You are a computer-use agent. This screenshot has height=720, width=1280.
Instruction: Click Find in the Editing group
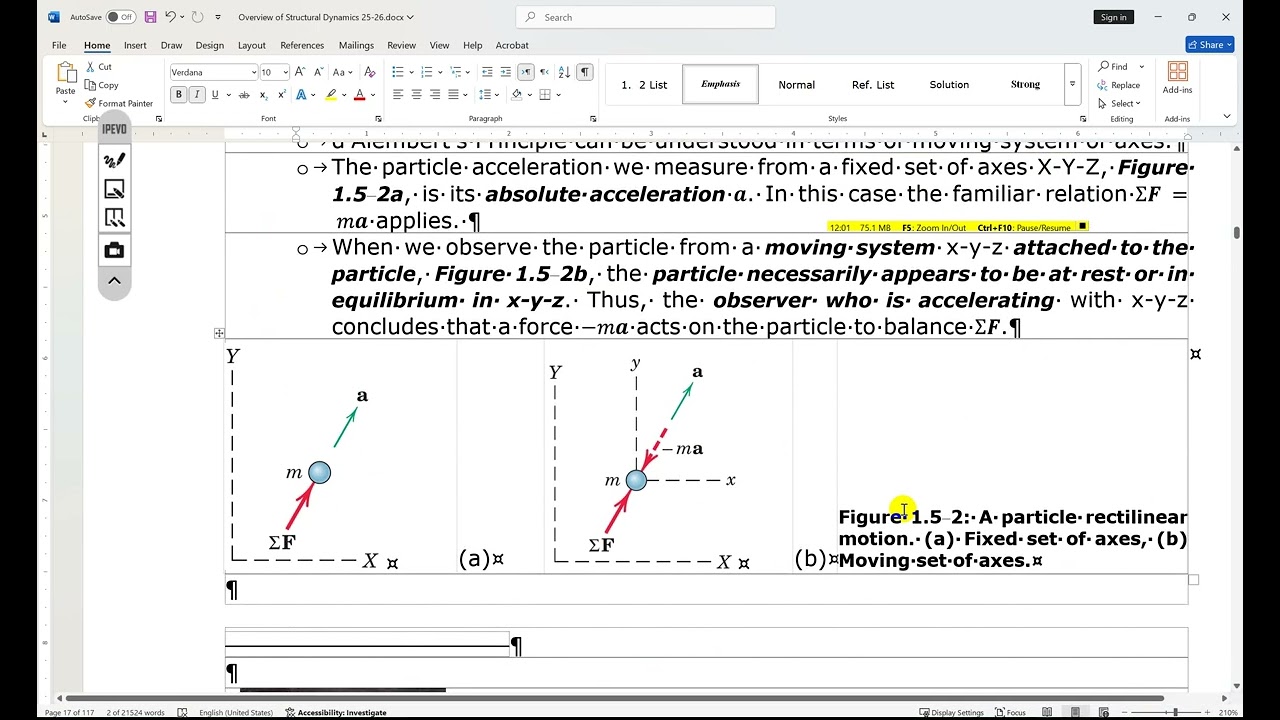coord(1112,67)
